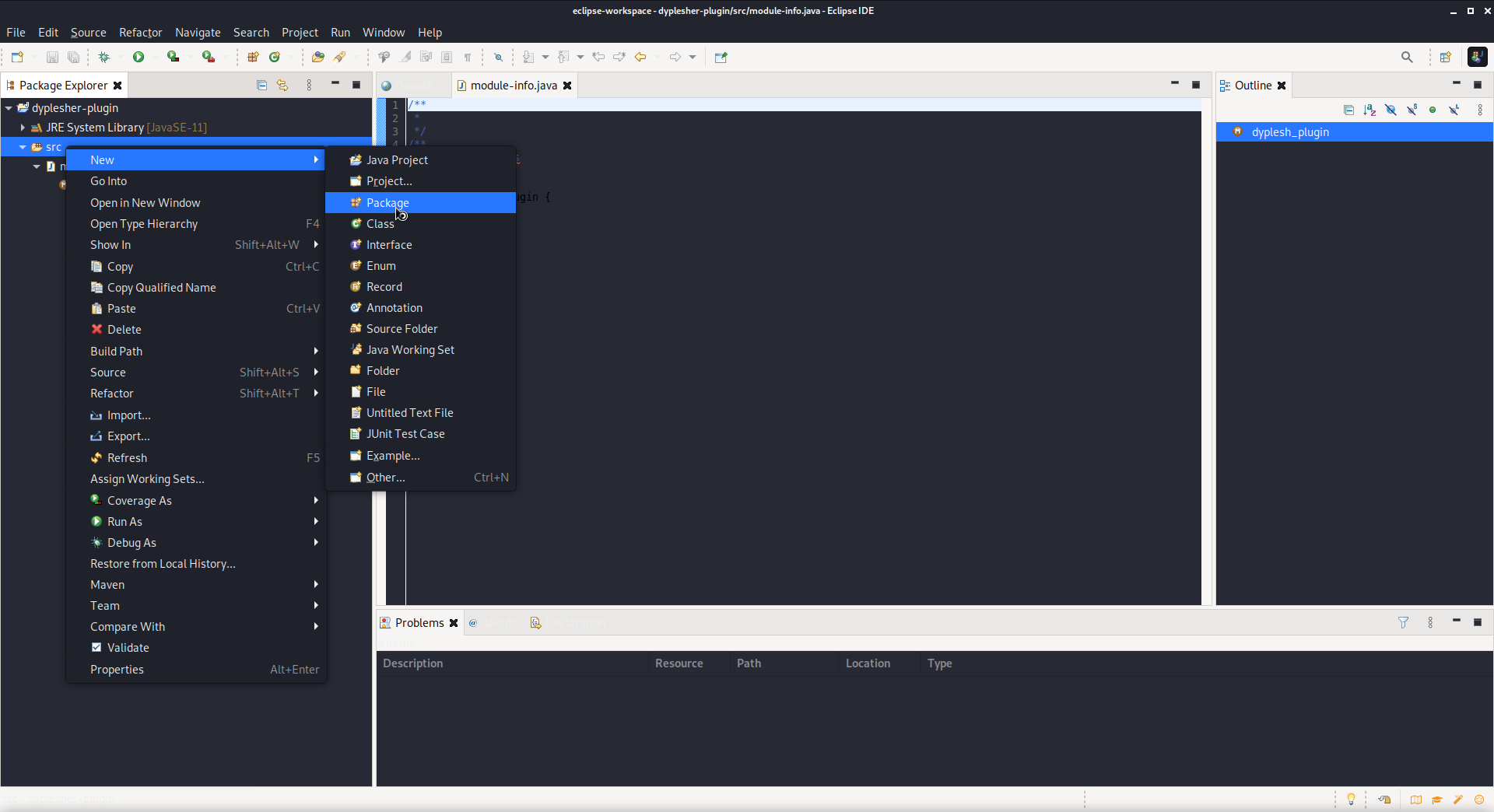Maximize the Problems view panel
Screen dimensions: 1494x812
(x=1478, y=622)
